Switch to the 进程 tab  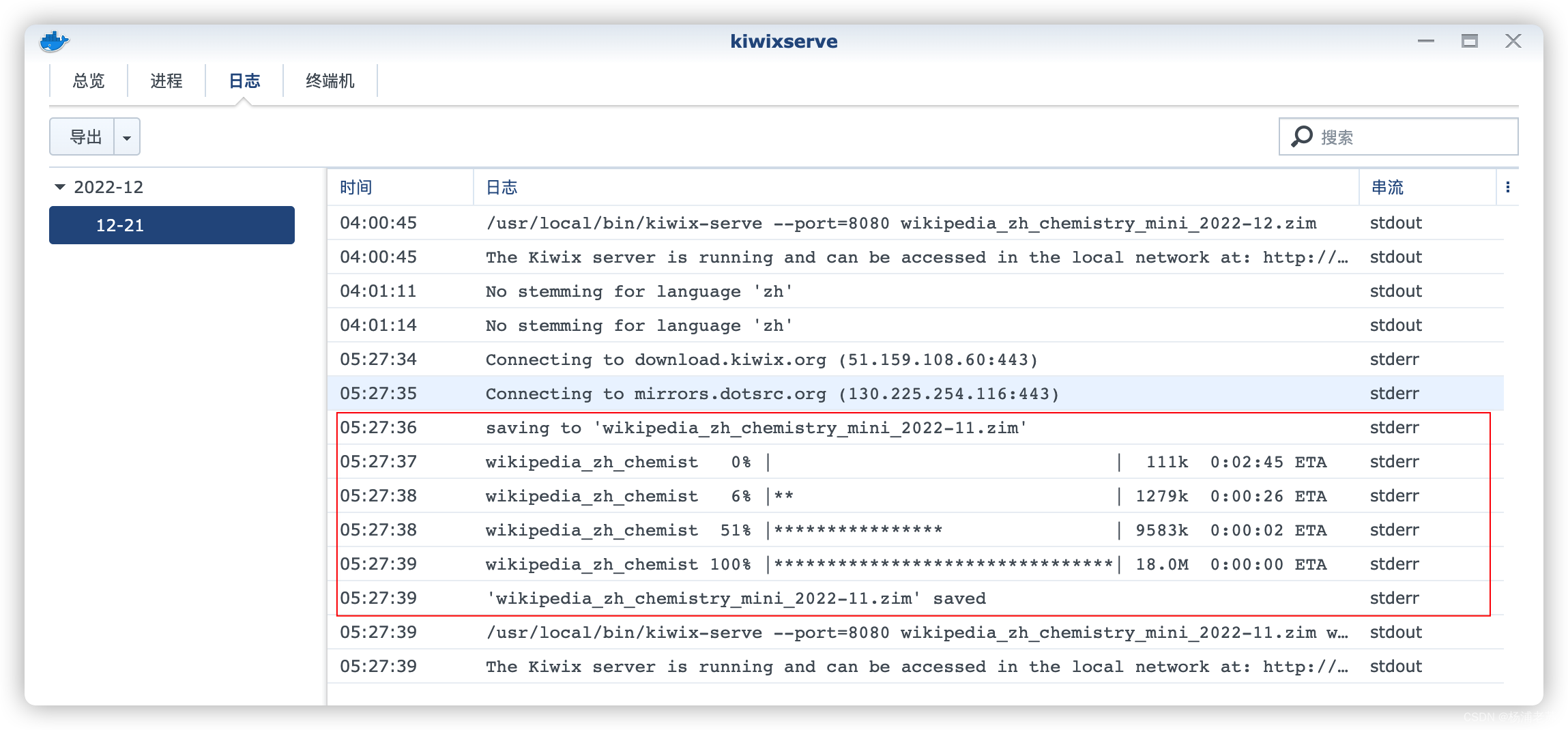pyautogui.click(x=166, y=81)
